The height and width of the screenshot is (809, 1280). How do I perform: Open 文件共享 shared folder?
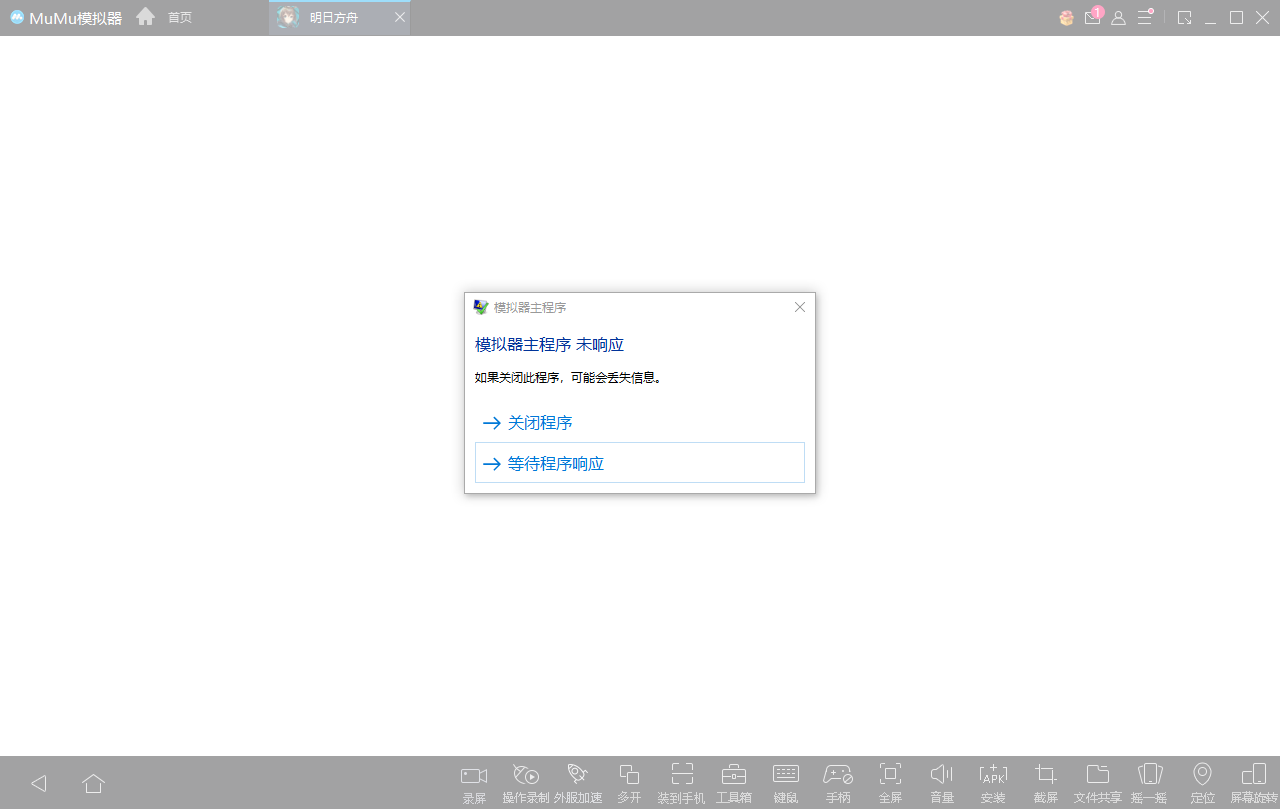(x=1098, y=783)
